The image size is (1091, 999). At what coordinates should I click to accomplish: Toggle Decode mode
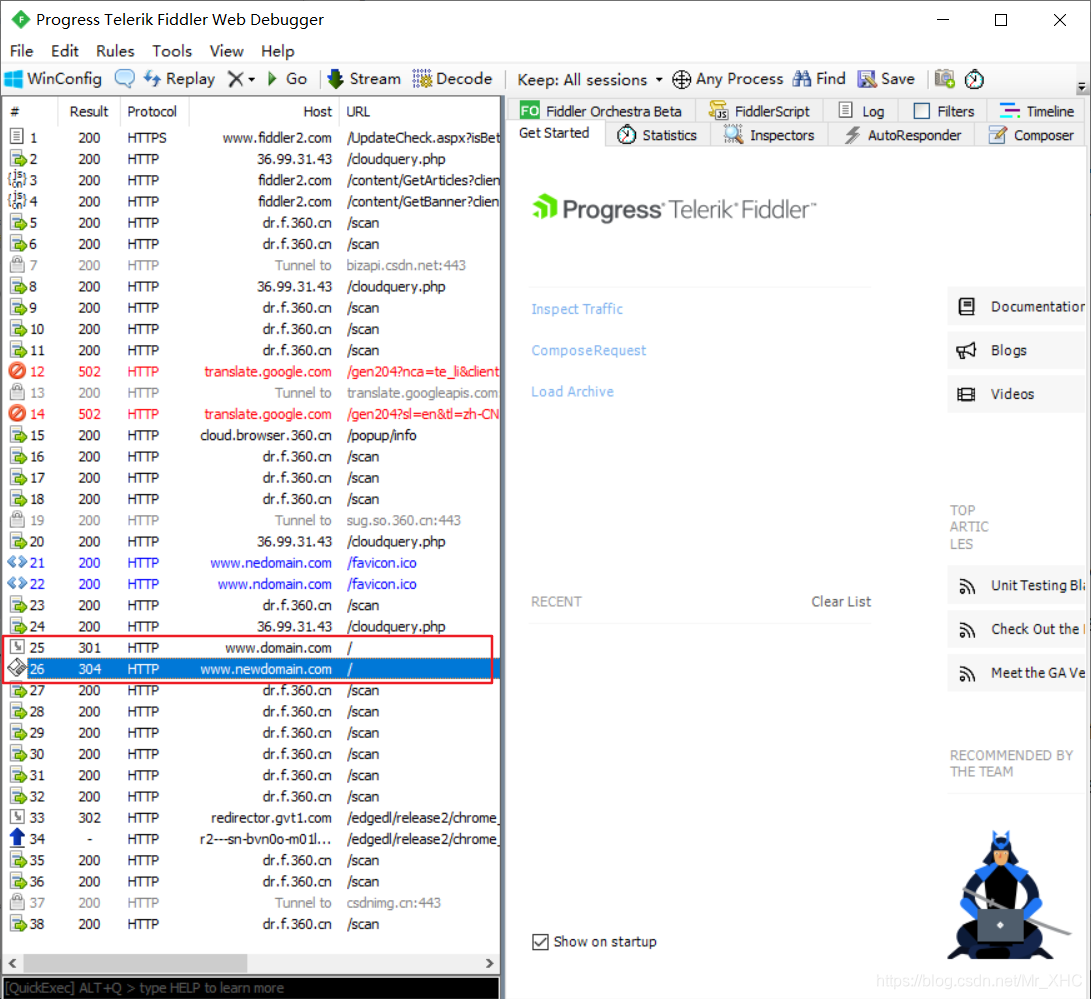[452, 79]
